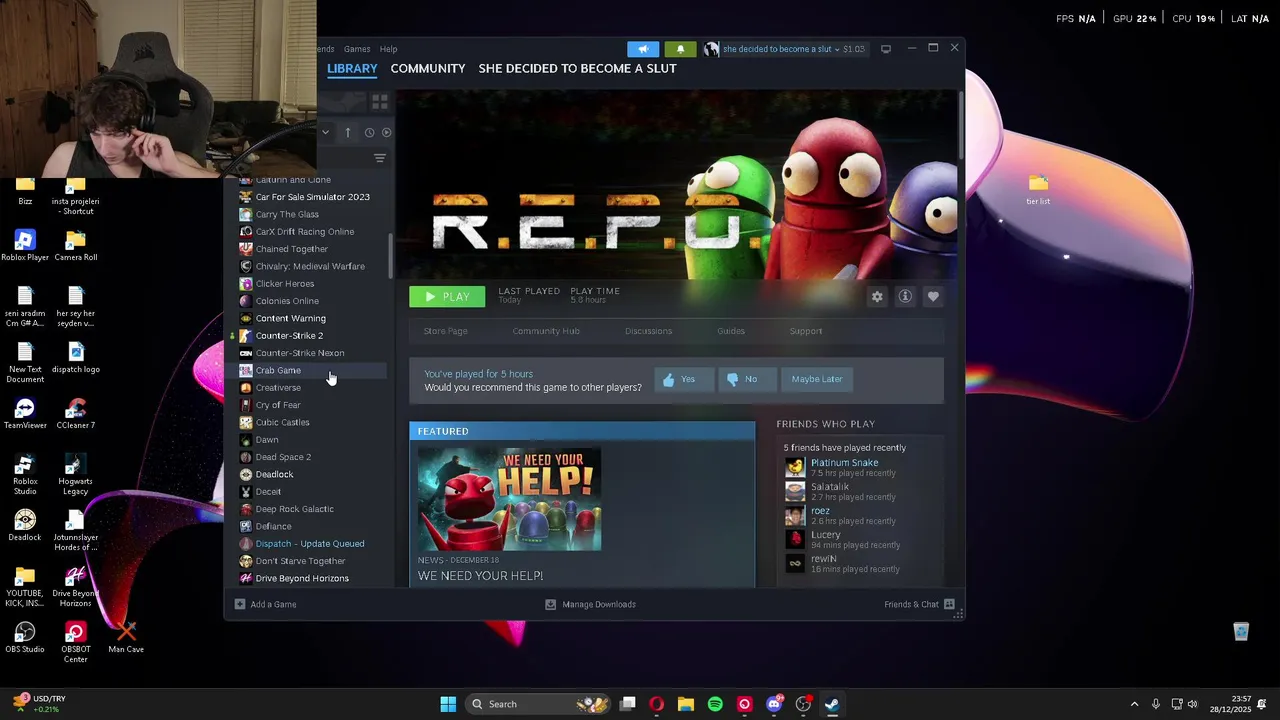
Task: Open Recycle Bin on desktop
Action: [1241, 631]
